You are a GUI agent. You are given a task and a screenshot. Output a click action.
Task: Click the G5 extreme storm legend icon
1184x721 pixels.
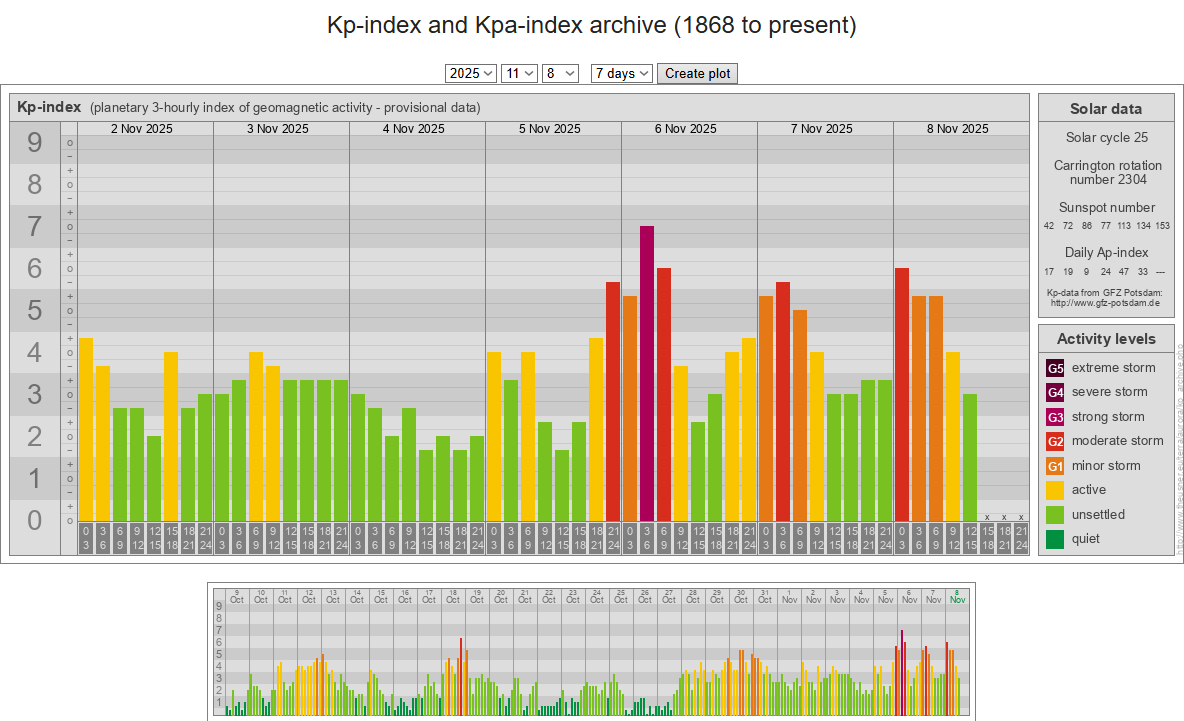coord(1055,368)
